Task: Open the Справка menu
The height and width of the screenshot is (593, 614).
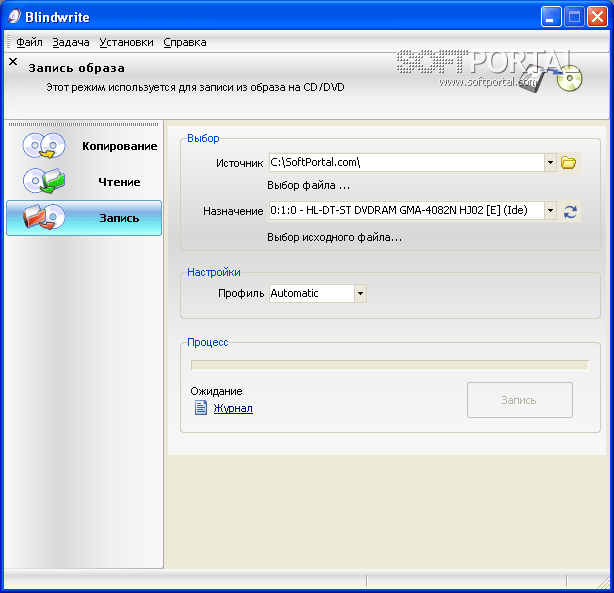Action: tap(184, 42)
